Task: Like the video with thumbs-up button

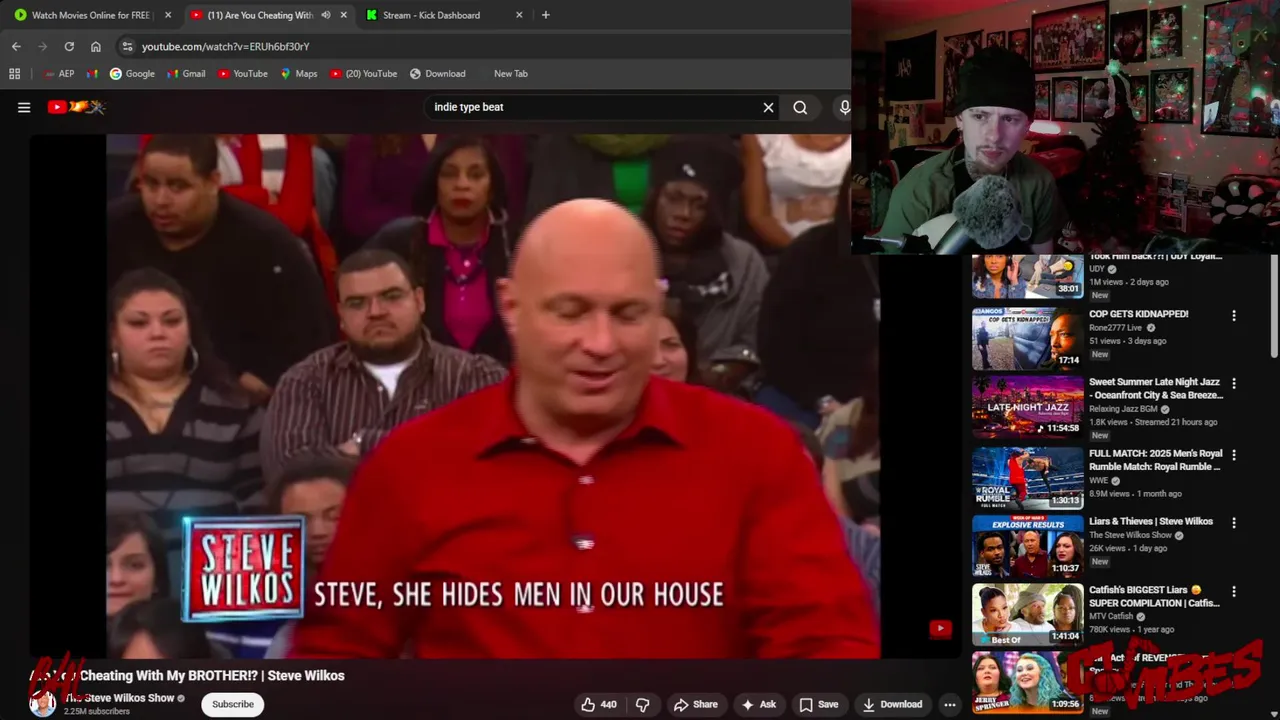Action: [x=599, y=704]
